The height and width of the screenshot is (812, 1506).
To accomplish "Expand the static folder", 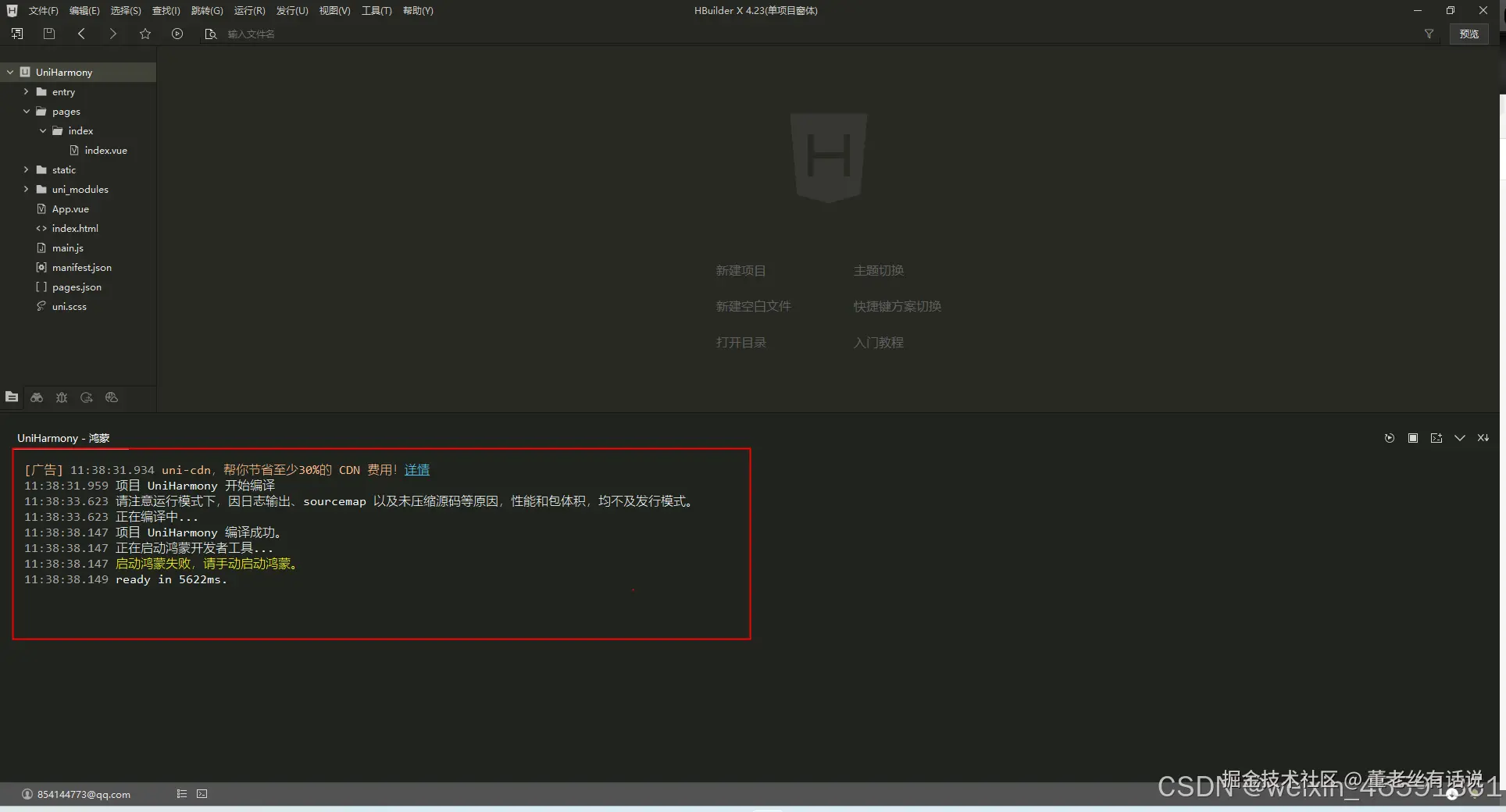I will click(x=26, y=169).
